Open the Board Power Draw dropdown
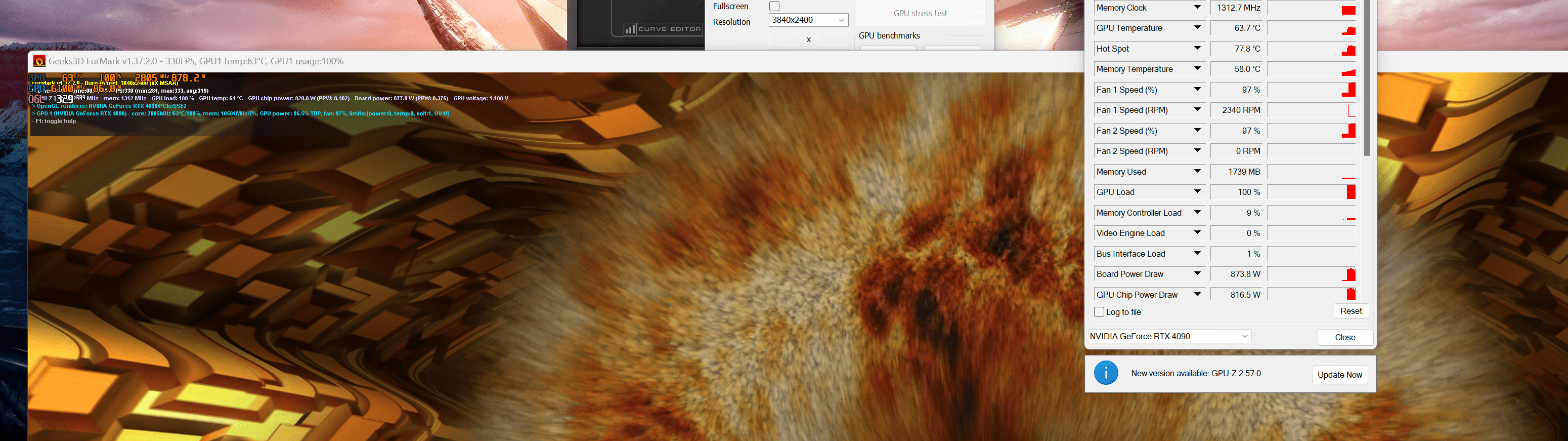 (1197, 274)
